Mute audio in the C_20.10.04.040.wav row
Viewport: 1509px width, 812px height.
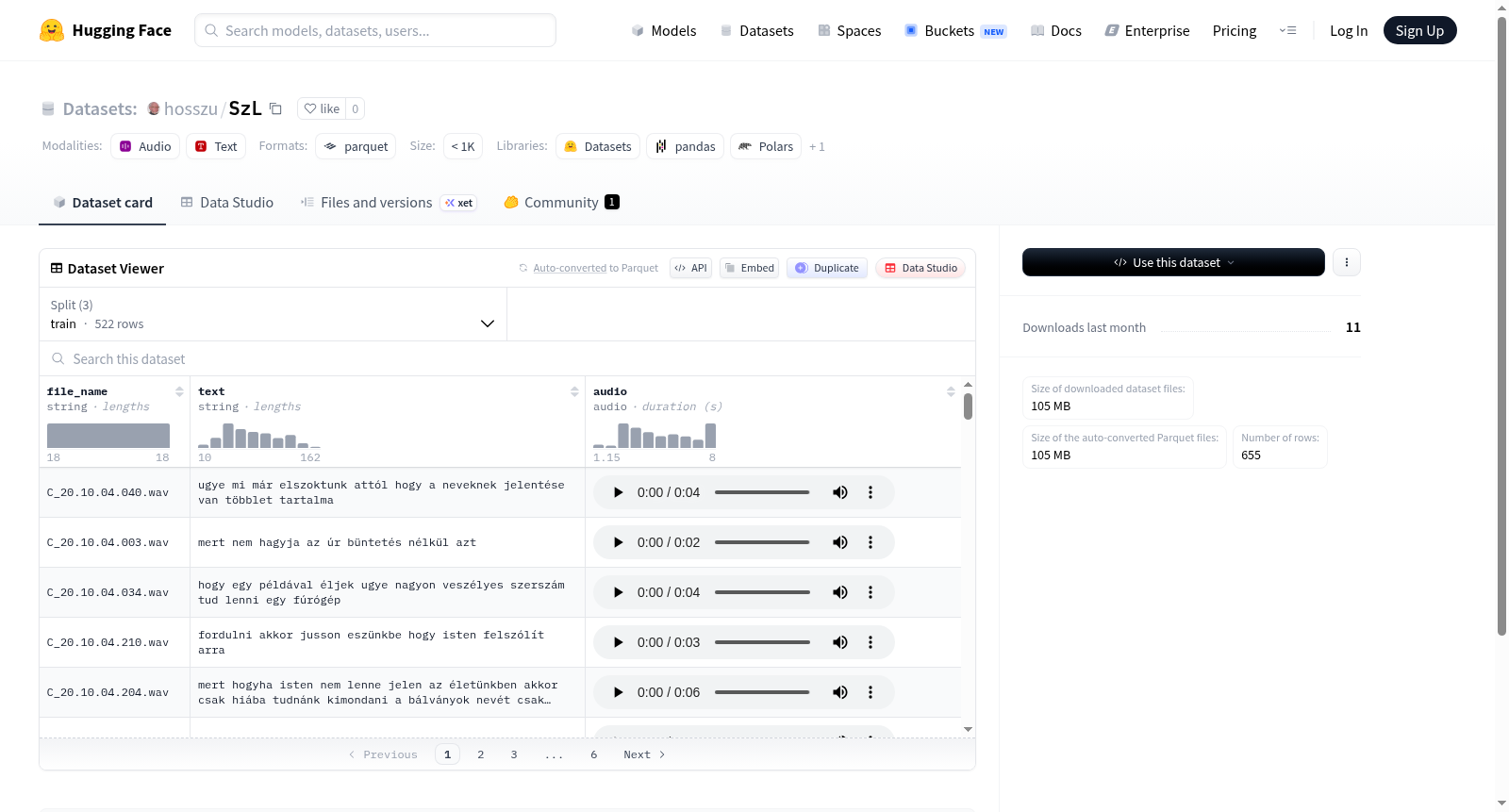click(x=839, y=492)
